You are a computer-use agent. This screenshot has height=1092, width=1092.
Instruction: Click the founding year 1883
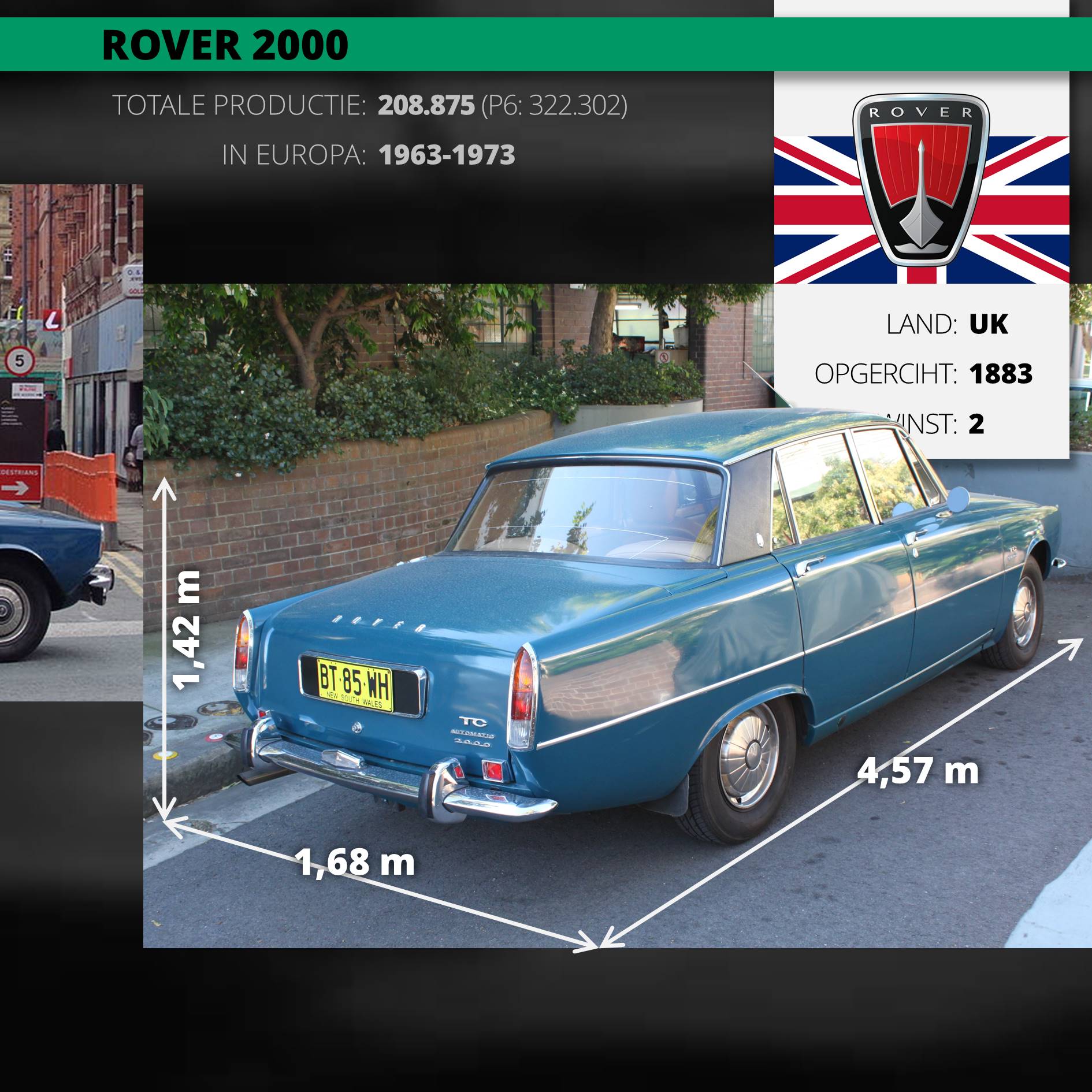1001,374
